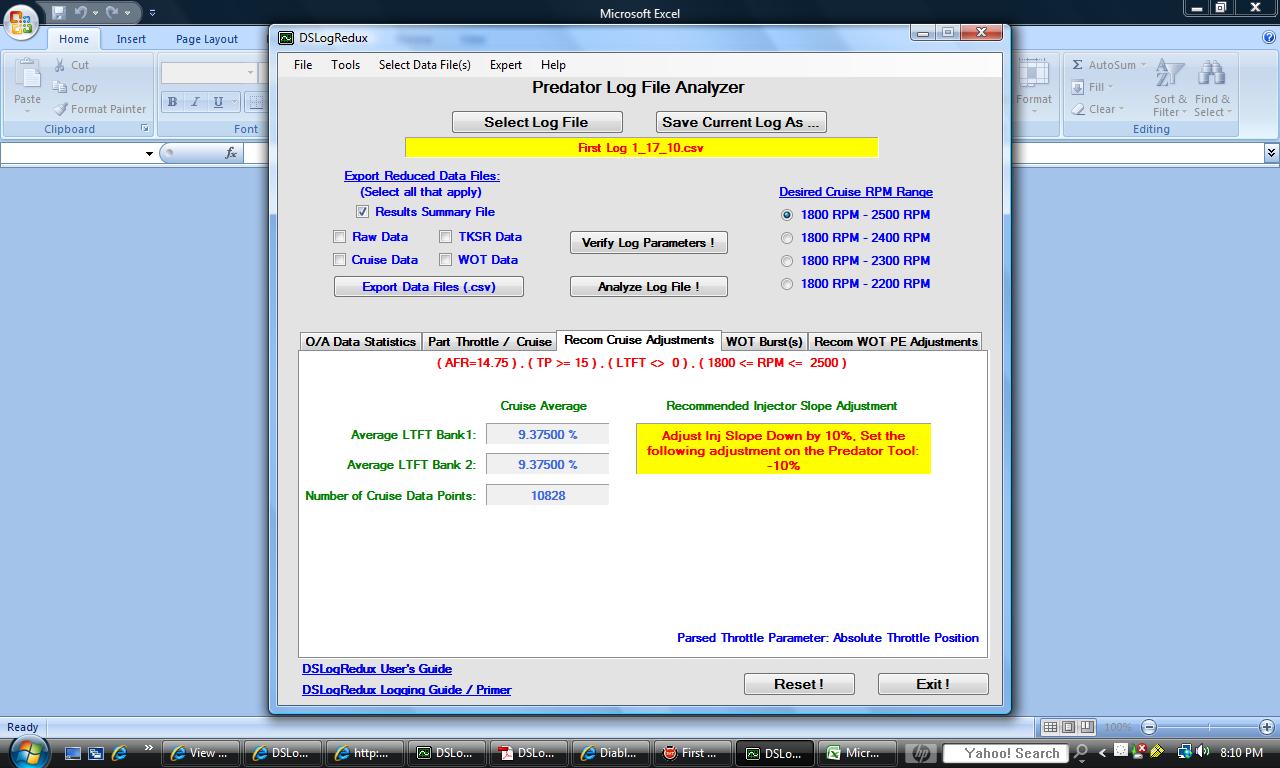Switch to the WOT Burst(s) tab

pos(764,342)
